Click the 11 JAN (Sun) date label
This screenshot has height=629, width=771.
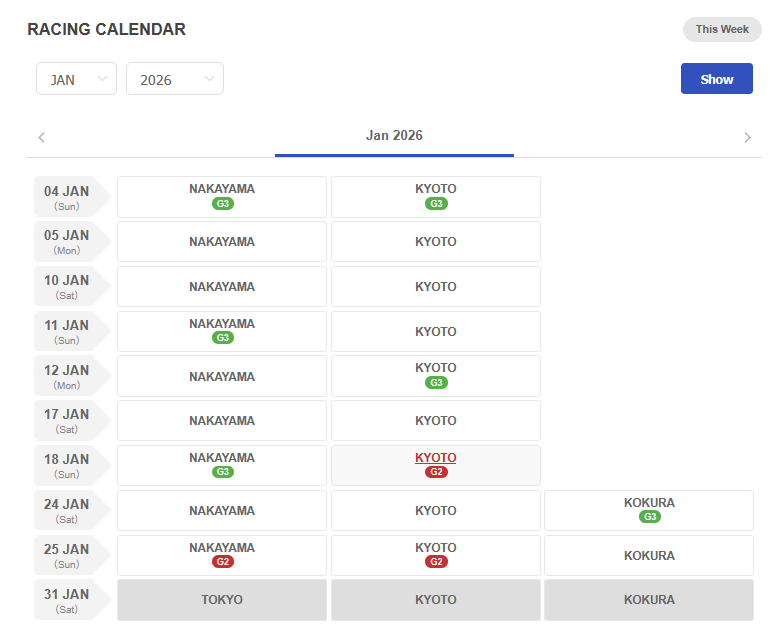(x=72, y=331)
